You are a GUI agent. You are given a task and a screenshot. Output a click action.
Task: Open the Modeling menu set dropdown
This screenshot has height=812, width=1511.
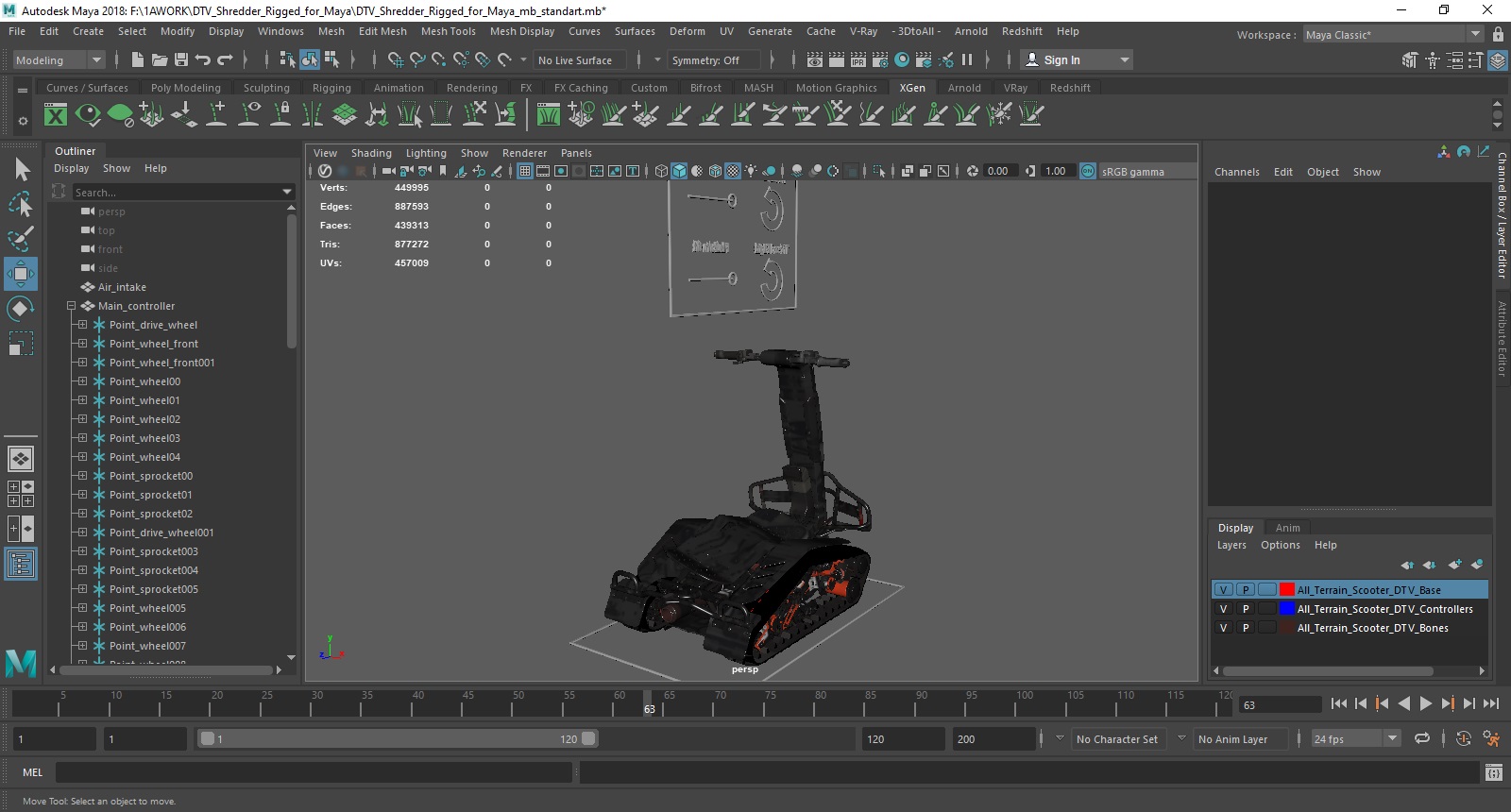point(59,59)
